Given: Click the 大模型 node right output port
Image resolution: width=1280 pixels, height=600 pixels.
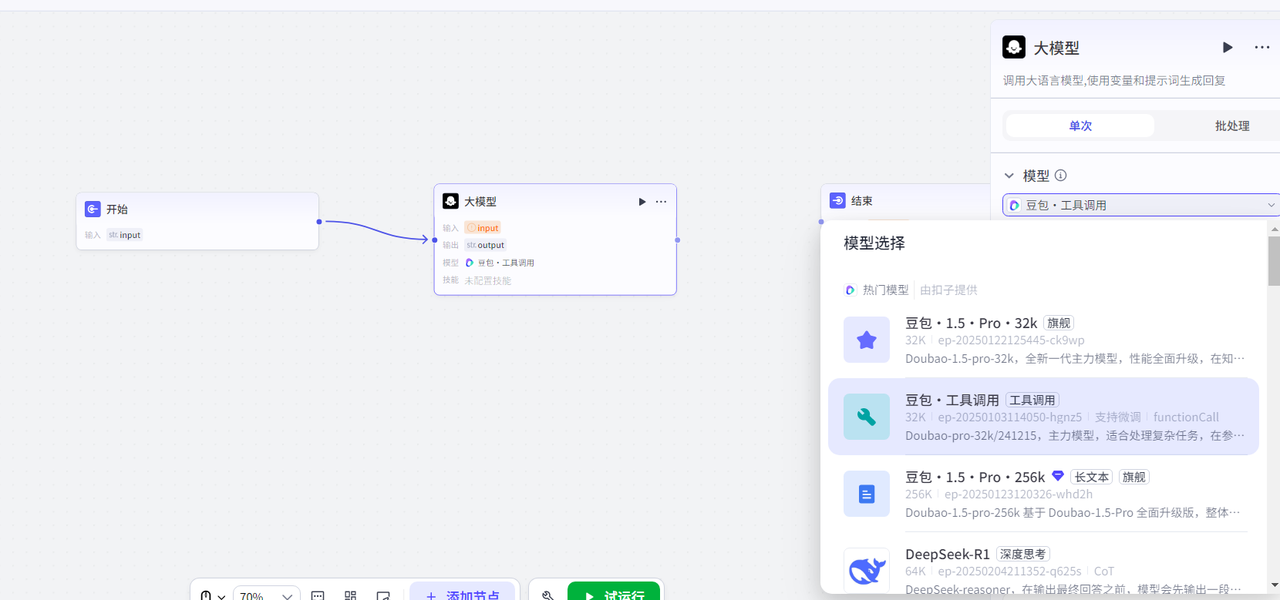Looking at the screenshot, I should pos(677,240).
